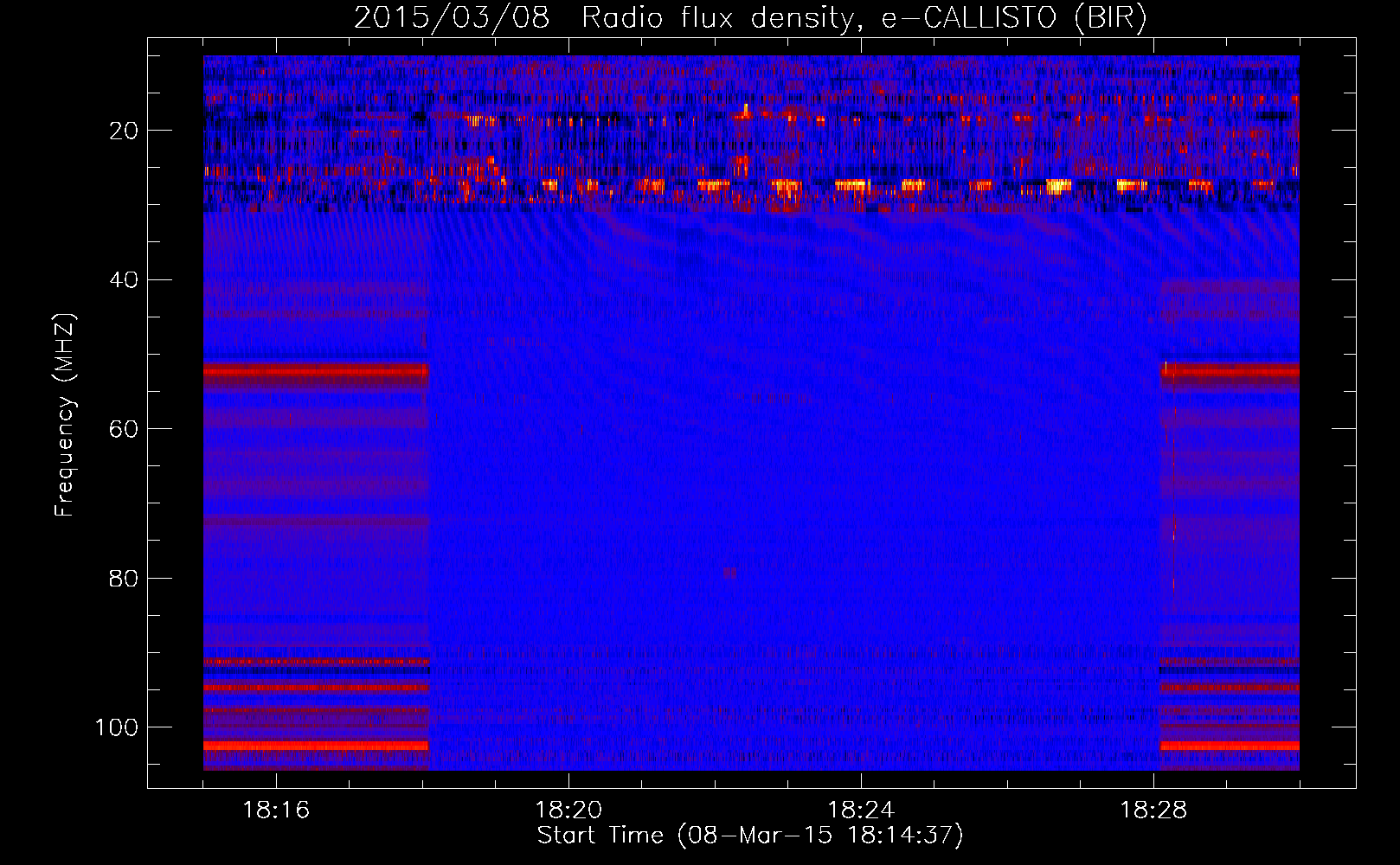This screenshot has width=1400, height=865.
Task: Click the 80 MHz frequency tick label
Action: tap(124, 579)
